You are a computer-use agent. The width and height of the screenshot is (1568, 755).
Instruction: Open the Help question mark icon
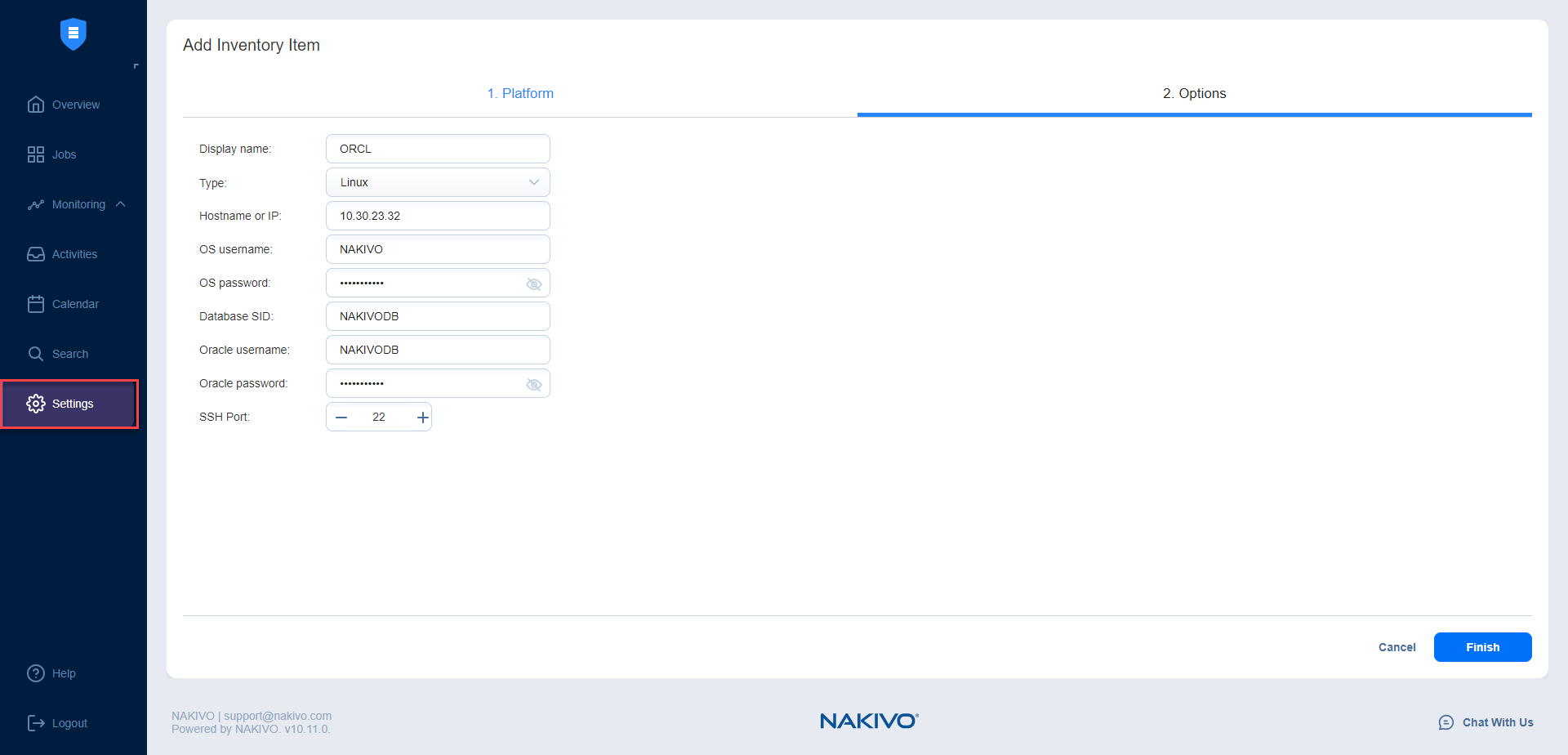point(36,673)
